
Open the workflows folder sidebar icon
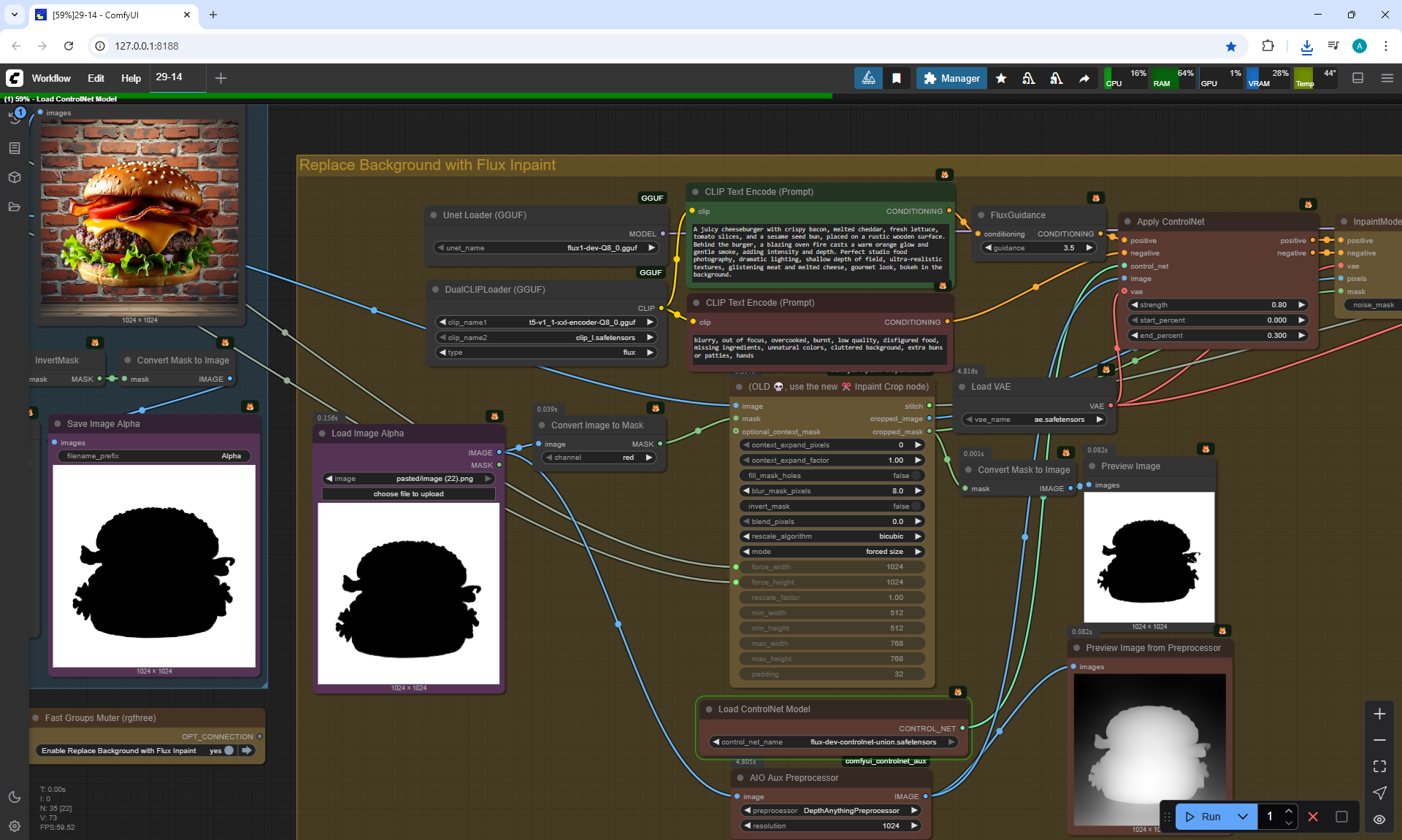[14, 207]
